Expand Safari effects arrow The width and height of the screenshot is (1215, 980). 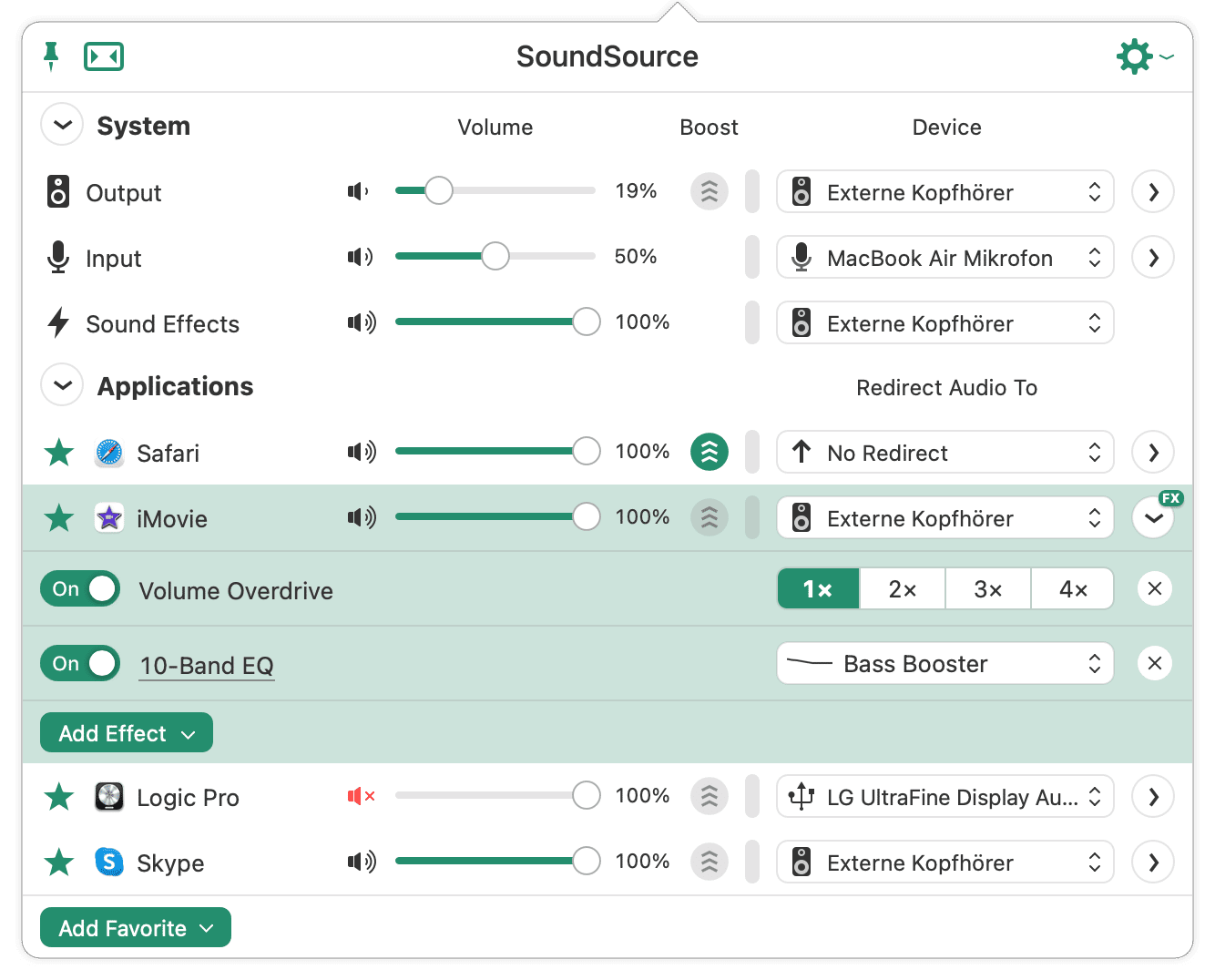[x=1153, y=452]
